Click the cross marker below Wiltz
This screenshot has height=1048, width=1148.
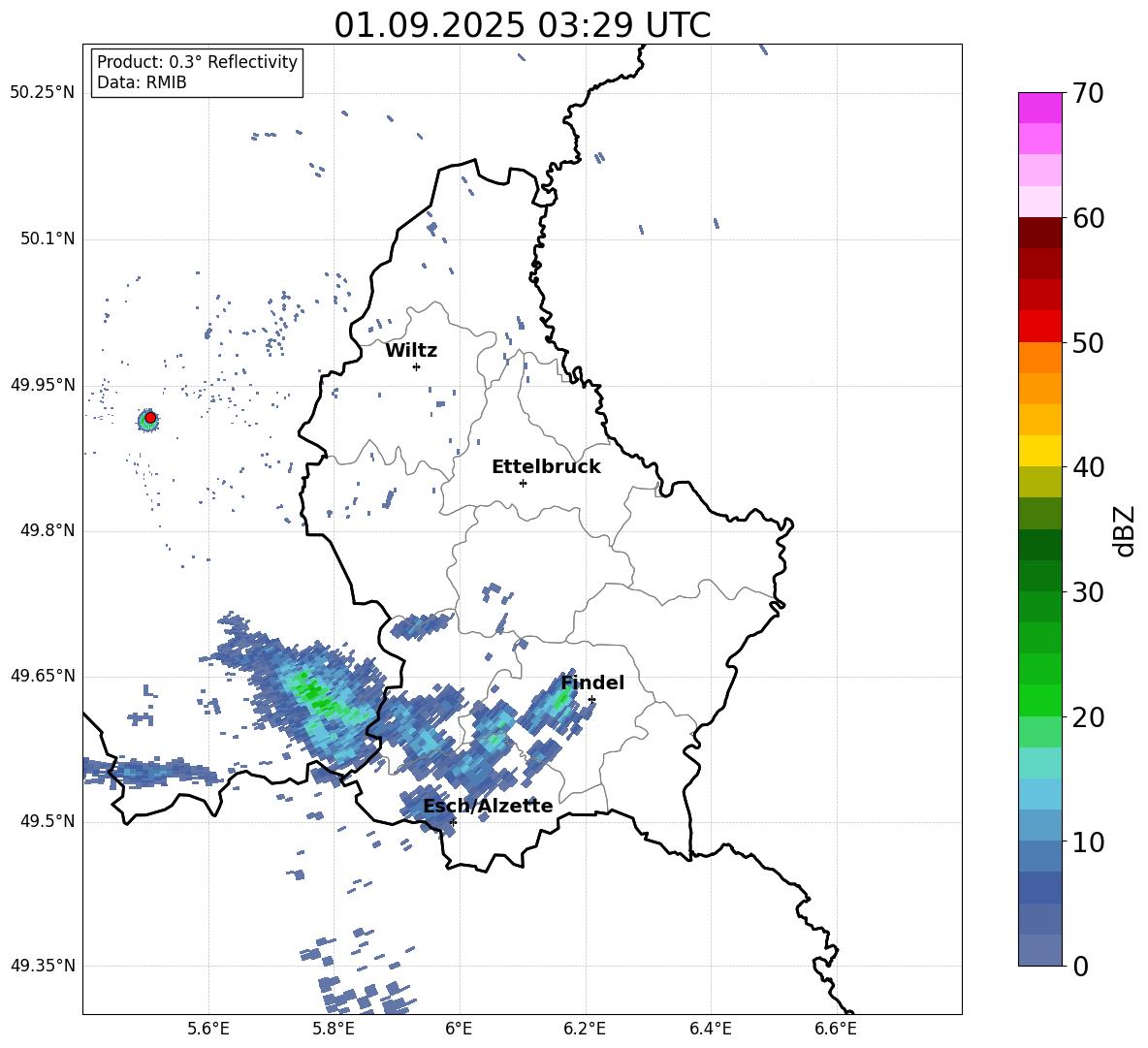point(416,366)
